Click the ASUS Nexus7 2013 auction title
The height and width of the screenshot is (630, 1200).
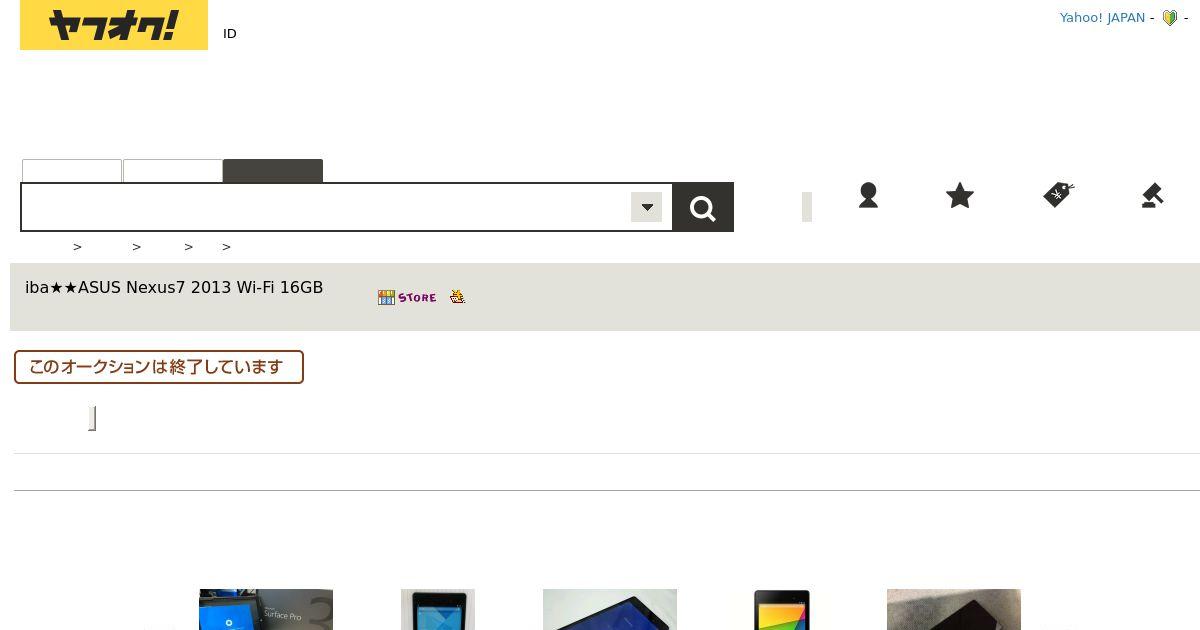174,288
